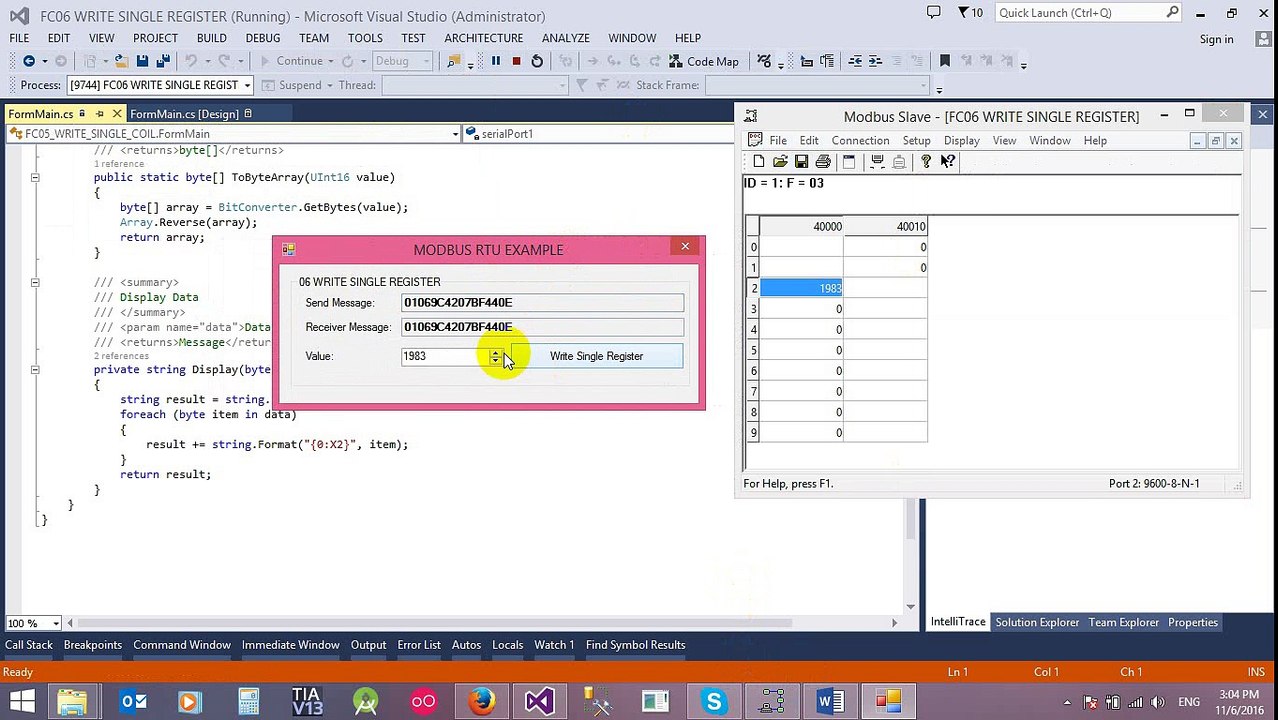Open Code Map from the toolbar

[x=703, y=61]
